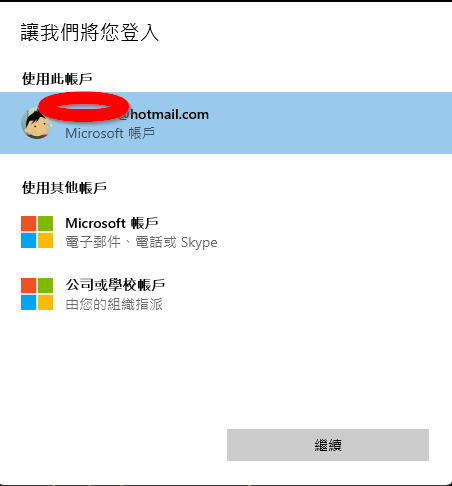The image size is (452, 486).
Task: Click Microsoft 帳戶 label under hotmail address
Action: point(110,133)
